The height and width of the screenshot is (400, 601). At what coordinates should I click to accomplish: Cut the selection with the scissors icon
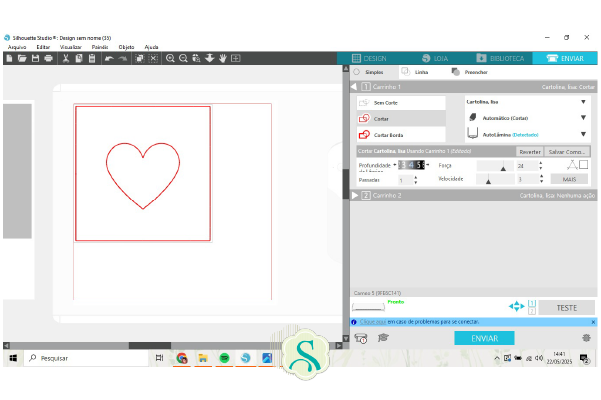(66, 58)
